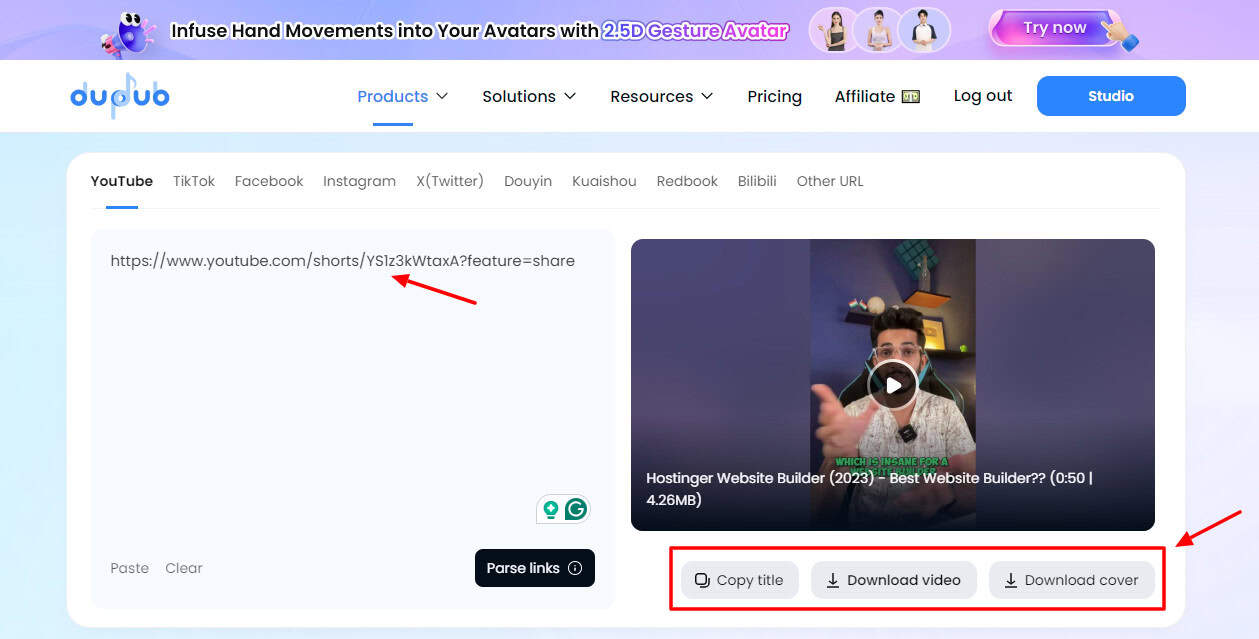Screen dimensions: 1259x639
Task: Click the info icon on Parse links
Action: click(x=575, y=568)
